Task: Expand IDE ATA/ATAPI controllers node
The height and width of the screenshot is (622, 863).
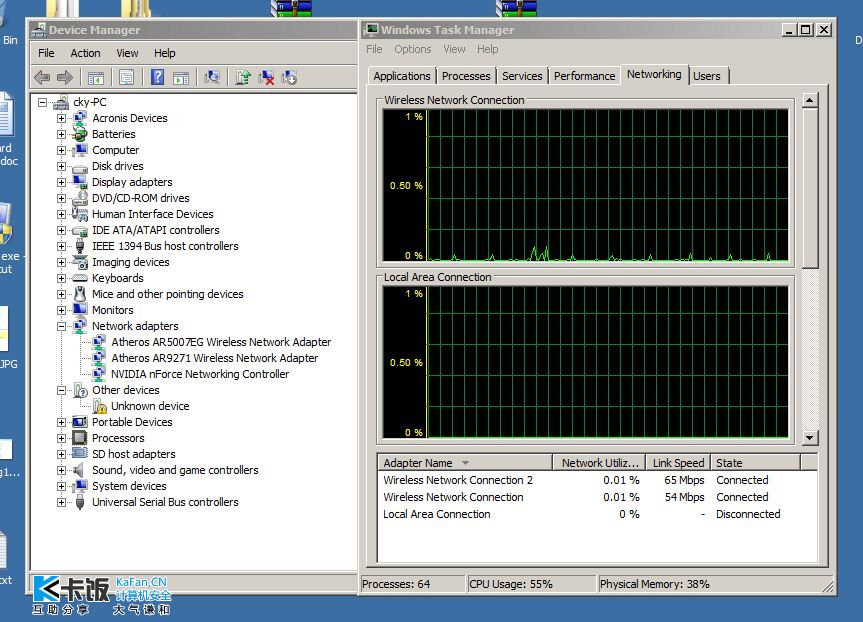Action: [62, 230]
